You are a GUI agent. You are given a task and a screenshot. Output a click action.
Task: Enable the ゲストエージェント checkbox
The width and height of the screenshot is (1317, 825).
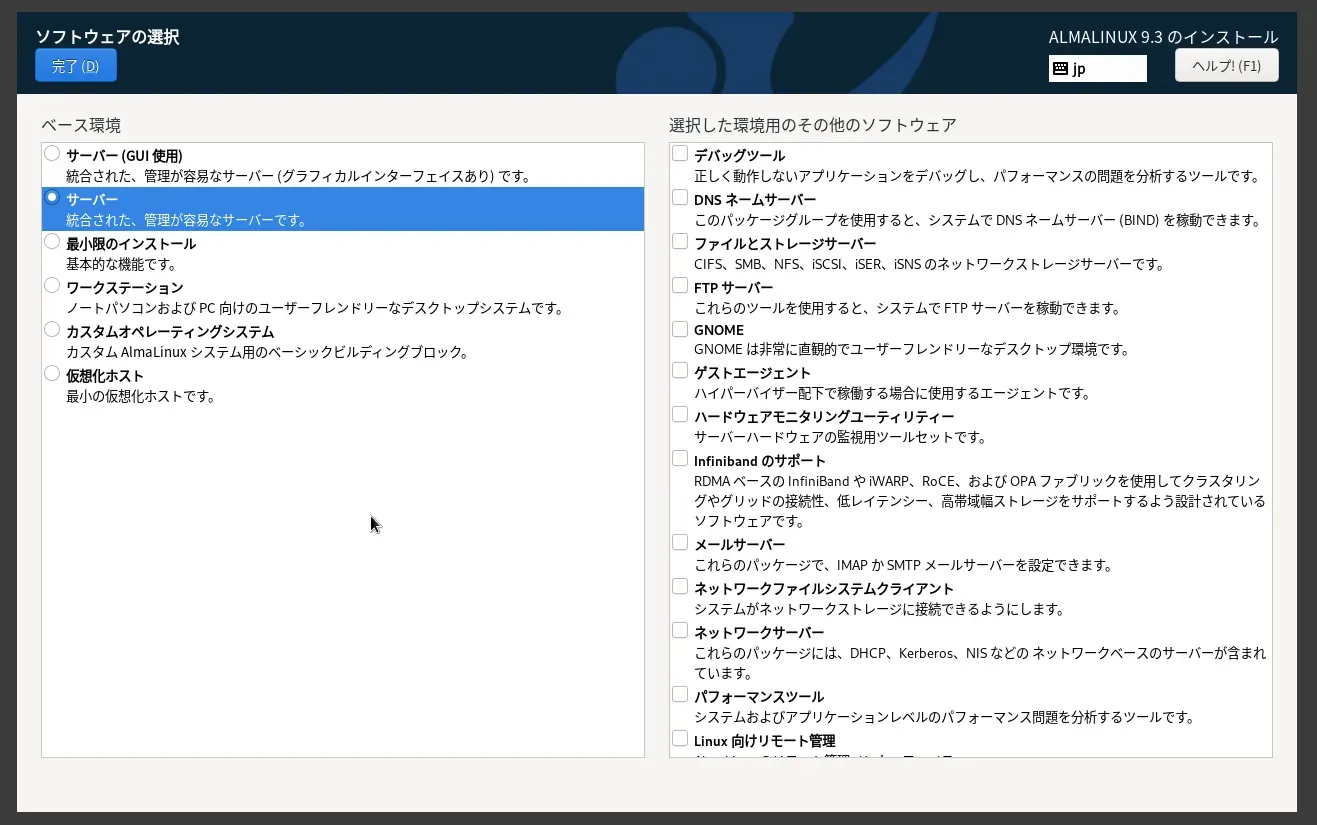(680, 371)
